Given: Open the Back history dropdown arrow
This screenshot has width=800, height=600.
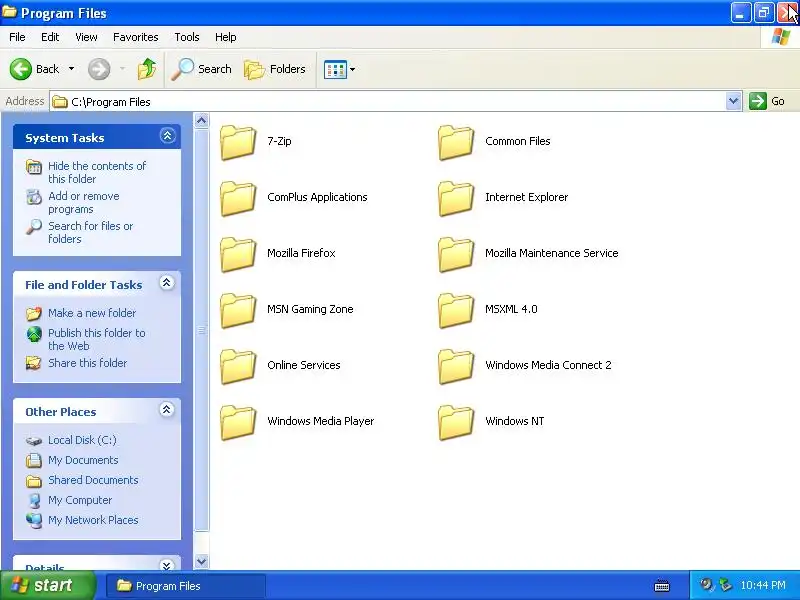Looking at the screenshot, I should coord(71,69).
